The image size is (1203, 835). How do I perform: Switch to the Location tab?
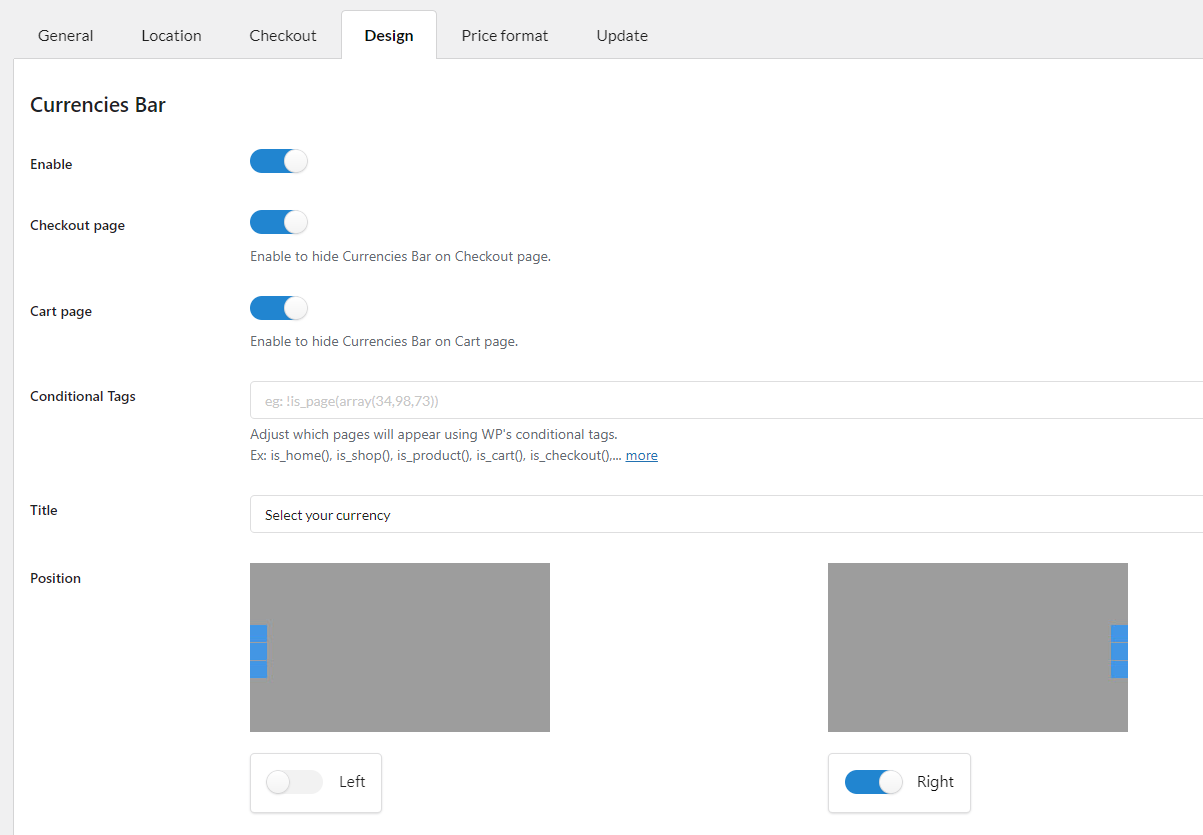coord(171,36)
